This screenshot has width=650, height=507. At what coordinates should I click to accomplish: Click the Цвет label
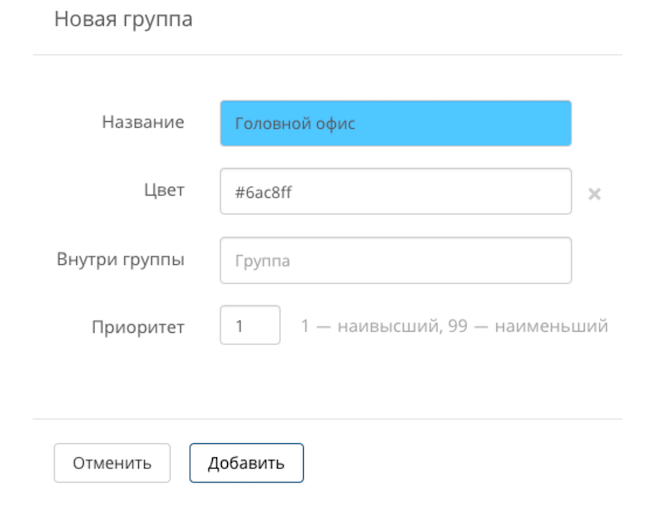pos(164,190)
